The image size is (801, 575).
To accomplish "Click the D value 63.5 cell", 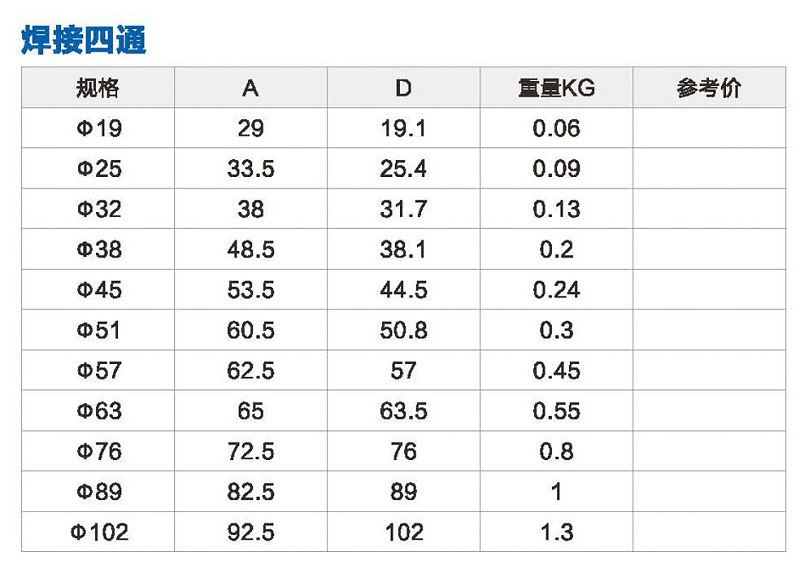I will 404,410.
